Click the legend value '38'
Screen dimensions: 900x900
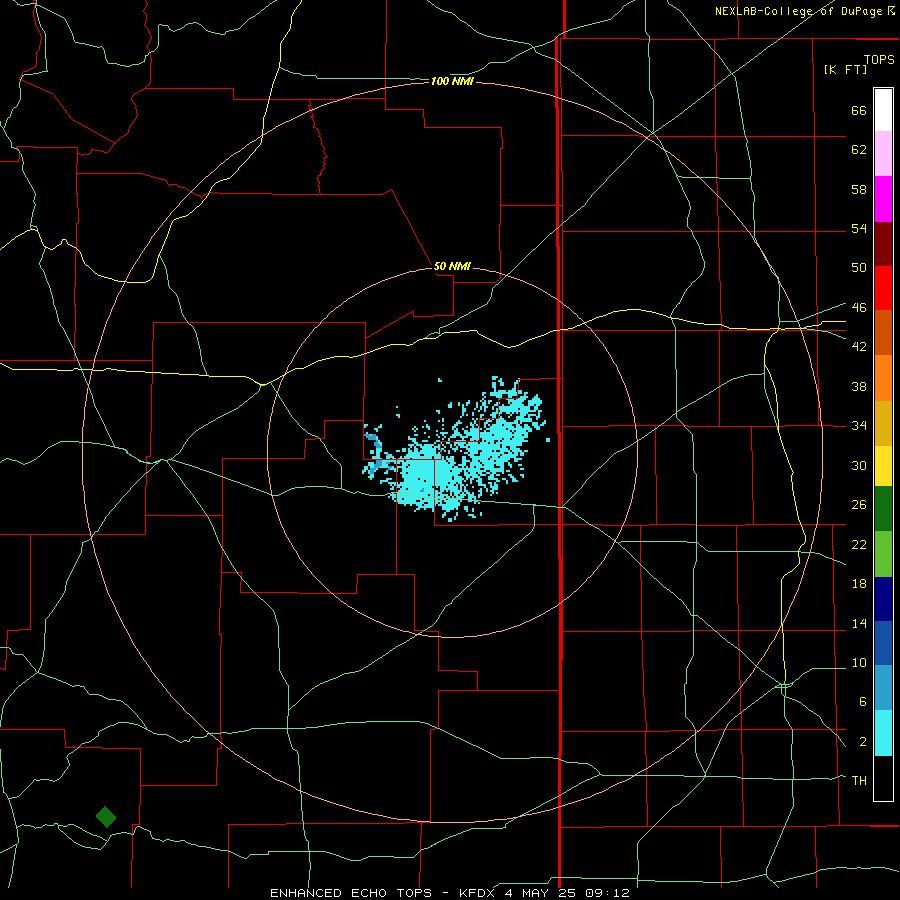coord(859,386)
